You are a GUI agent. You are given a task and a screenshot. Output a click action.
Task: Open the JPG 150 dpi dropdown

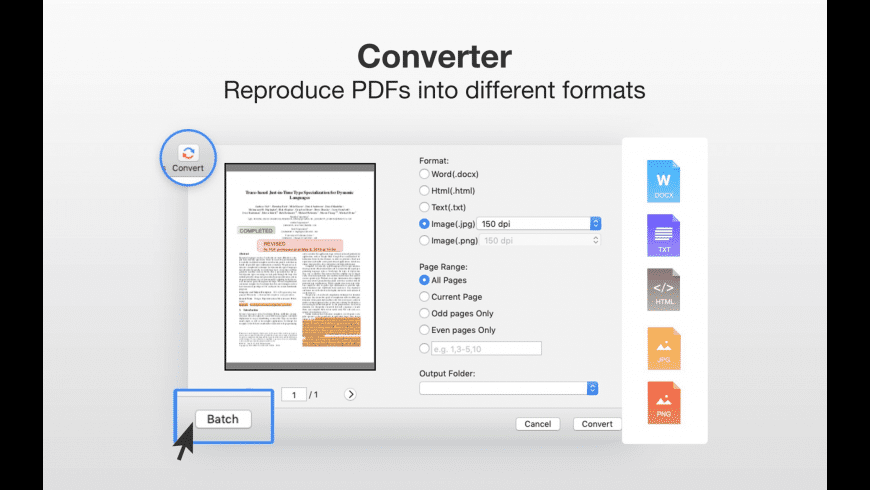(539, 224)
